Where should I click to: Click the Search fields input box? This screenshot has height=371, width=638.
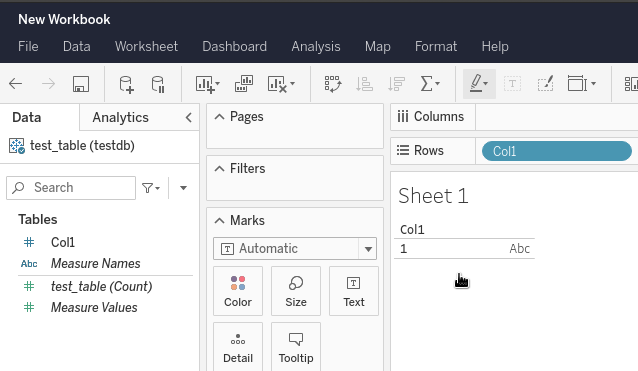tap(71, 188)
